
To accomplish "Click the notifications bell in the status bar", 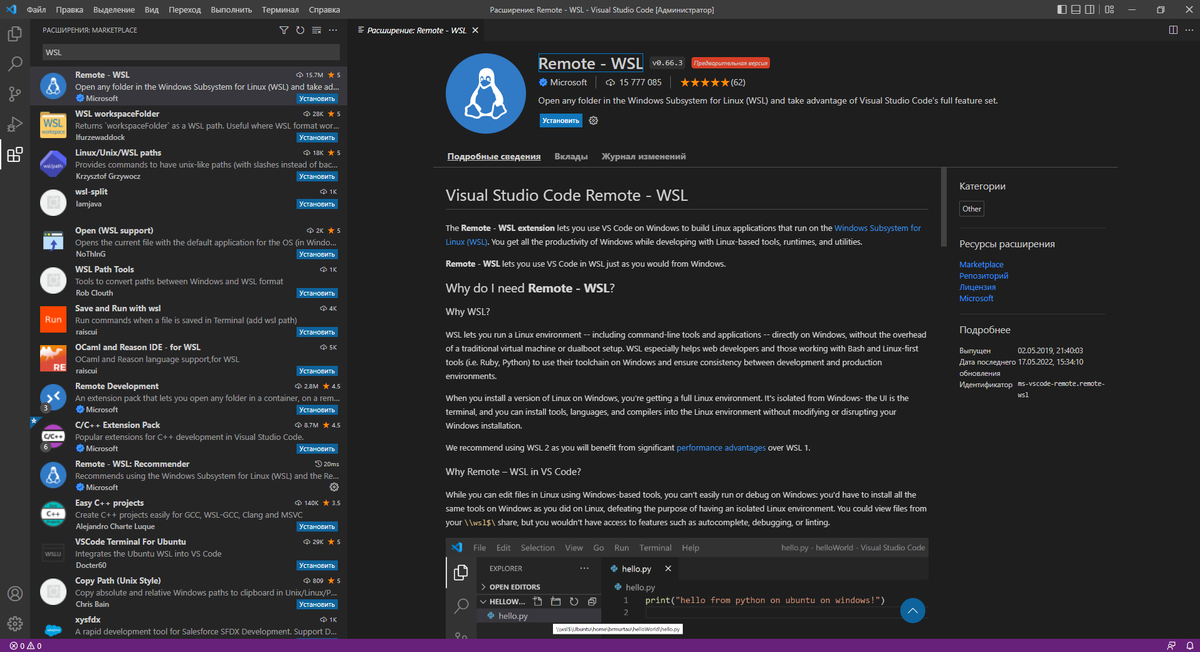I will pyautogui.click(x=1188, y=645).
